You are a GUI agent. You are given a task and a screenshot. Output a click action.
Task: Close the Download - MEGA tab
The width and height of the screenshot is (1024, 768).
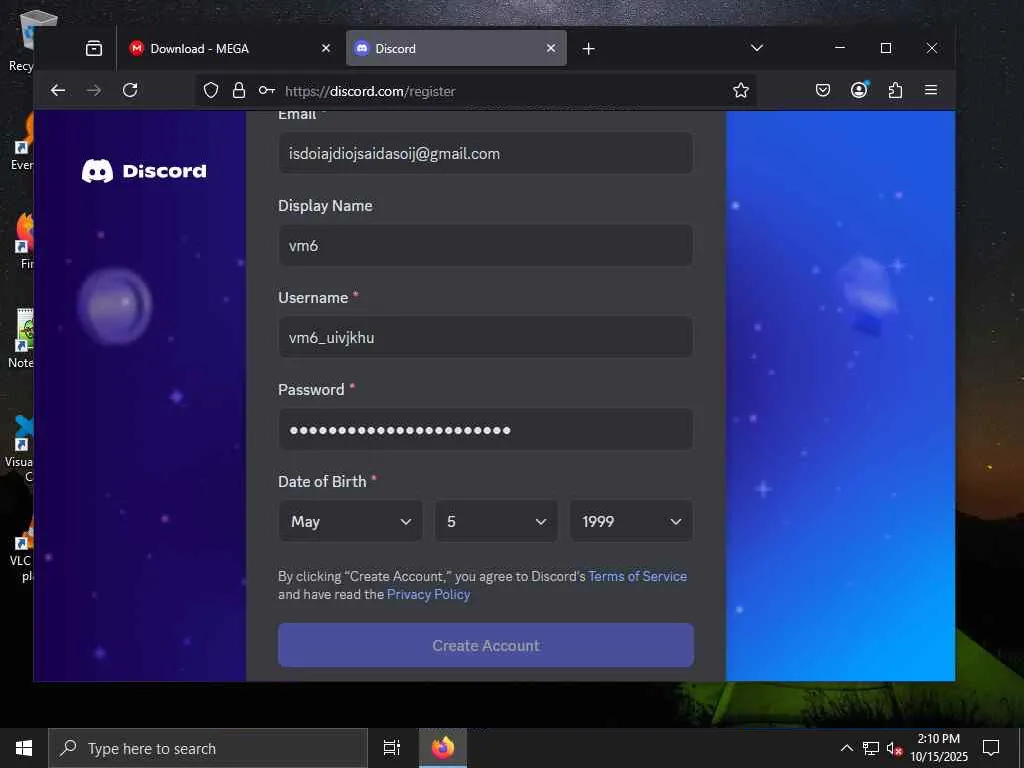(x=326, y=48)
